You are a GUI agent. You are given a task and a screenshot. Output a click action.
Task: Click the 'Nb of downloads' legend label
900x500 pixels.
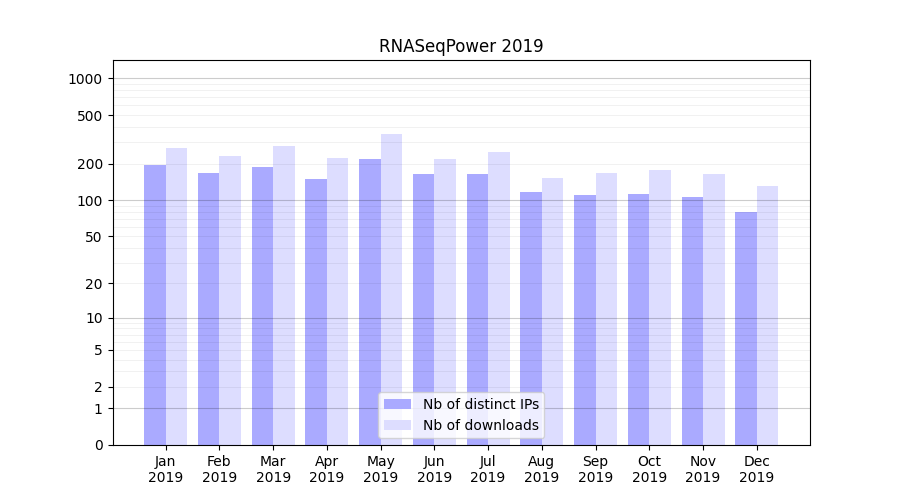(x=480, y=425)
